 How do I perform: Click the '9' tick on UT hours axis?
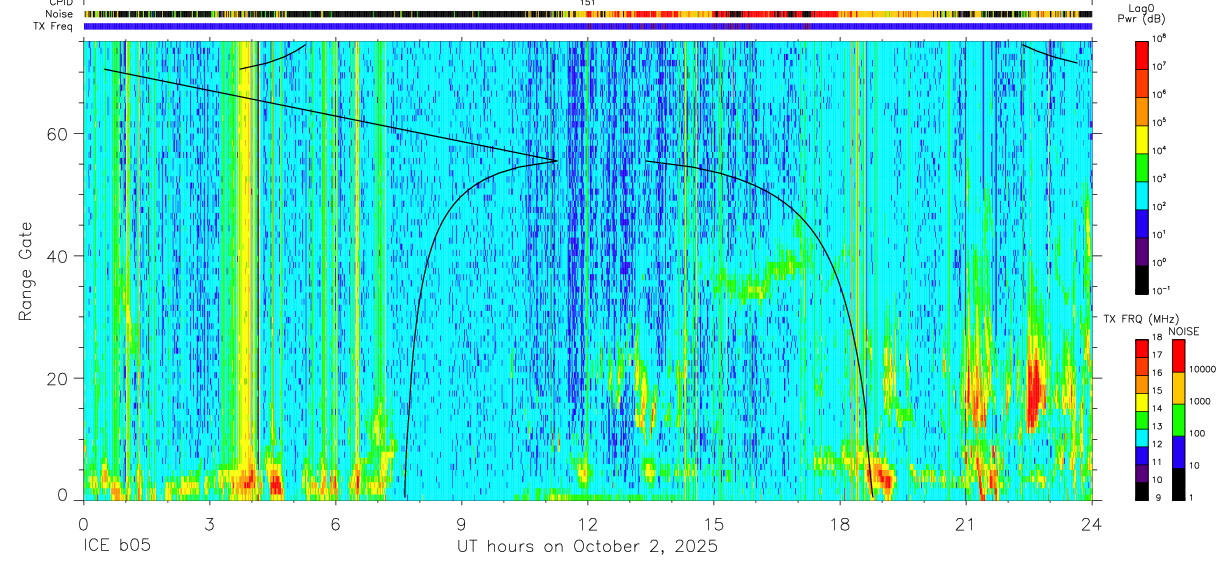point(461,523)
